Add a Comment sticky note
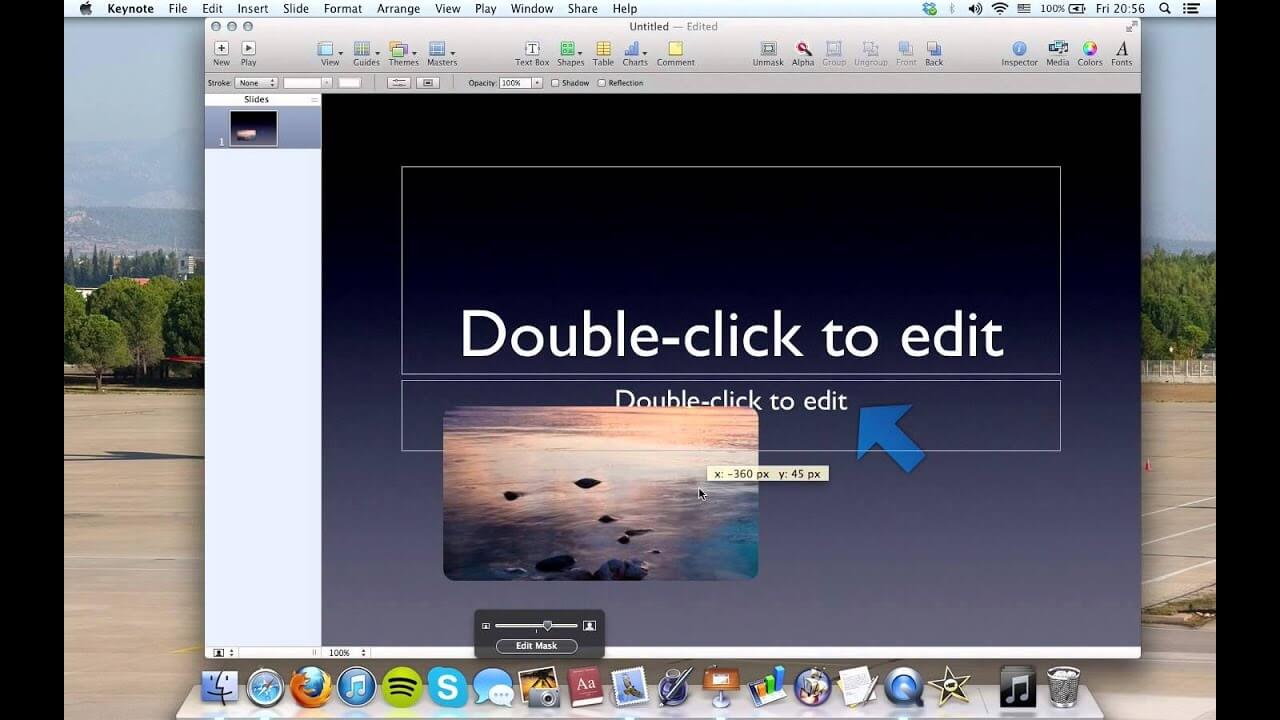 coord(676,53)
